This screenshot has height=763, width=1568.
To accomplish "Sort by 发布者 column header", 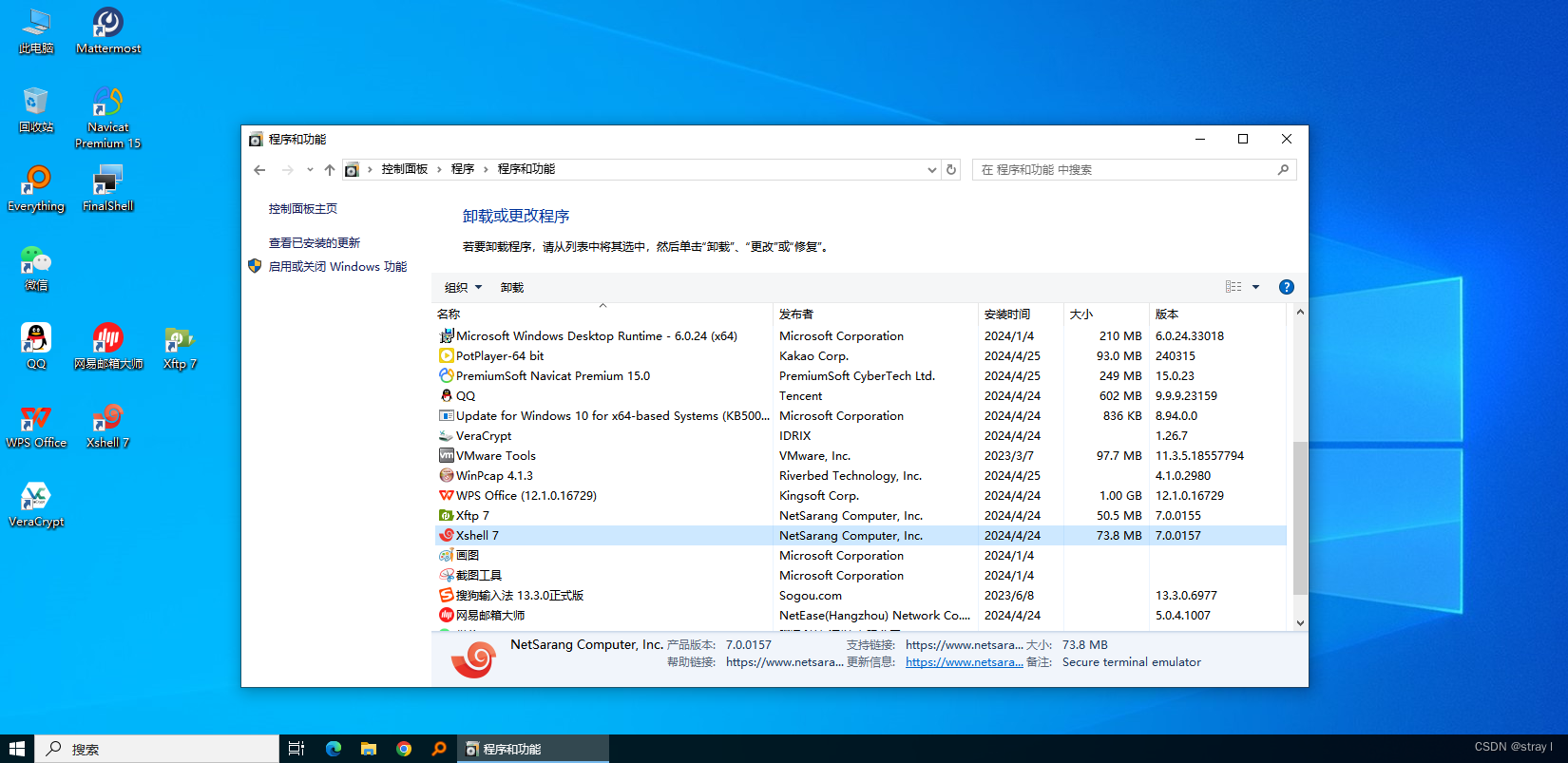I will coord(875,314).
